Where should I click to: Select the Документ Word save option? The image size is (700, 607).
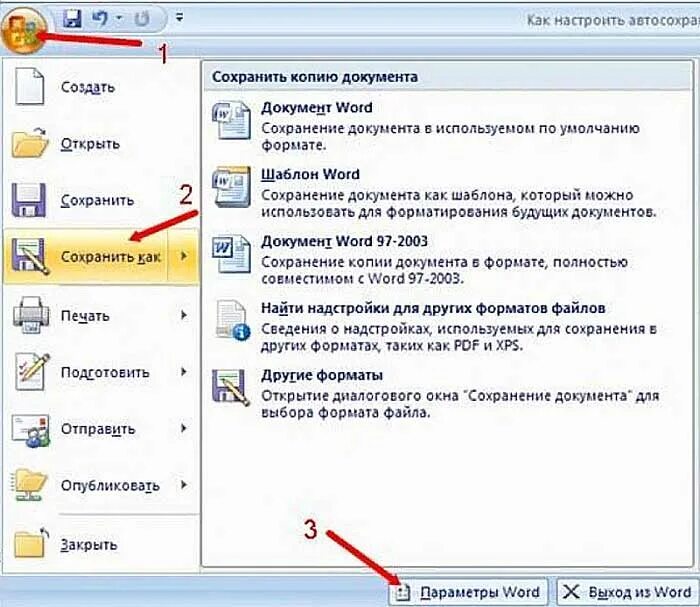pos(446,126)
